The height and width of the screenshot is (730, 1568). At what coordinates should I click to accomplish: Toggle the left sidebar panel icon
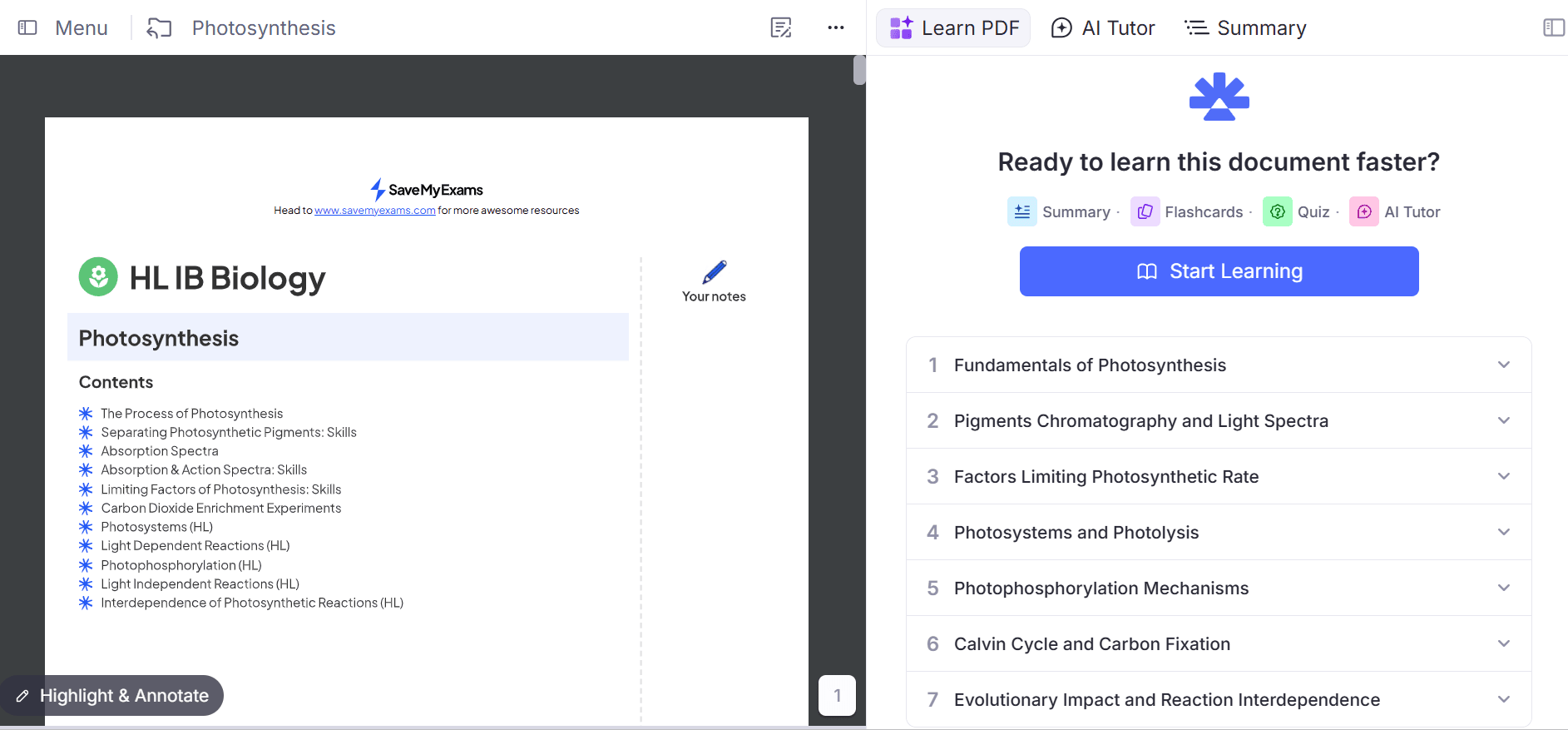pyautogui.click(x=27, y=27)
